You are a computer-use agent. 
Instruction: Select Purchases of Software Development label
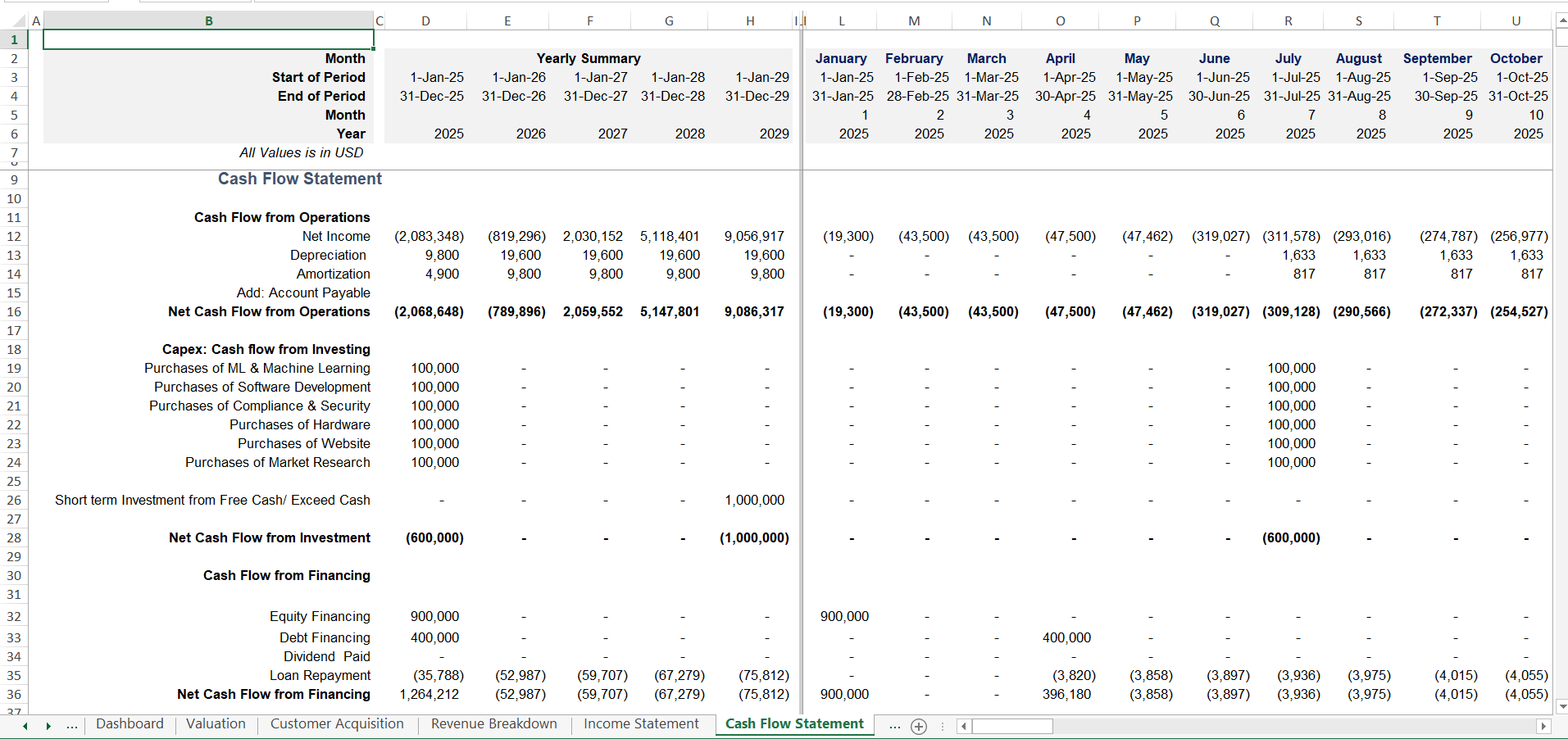(x=262, y=388)
